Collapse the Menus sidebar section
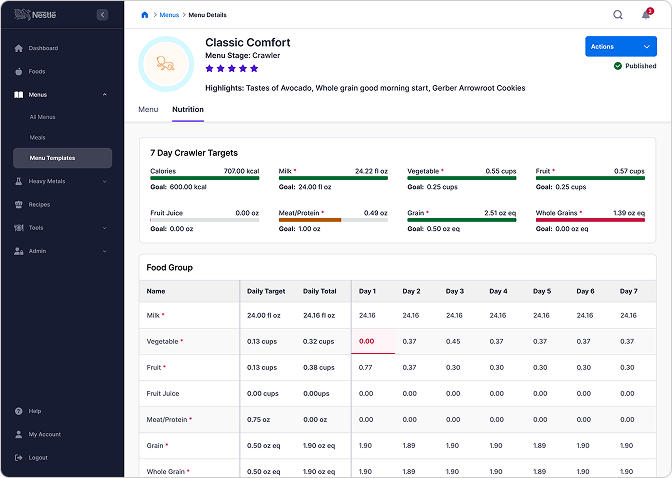Image resolution: width=672 pixels, height=478 pixels. click(104, 95)
